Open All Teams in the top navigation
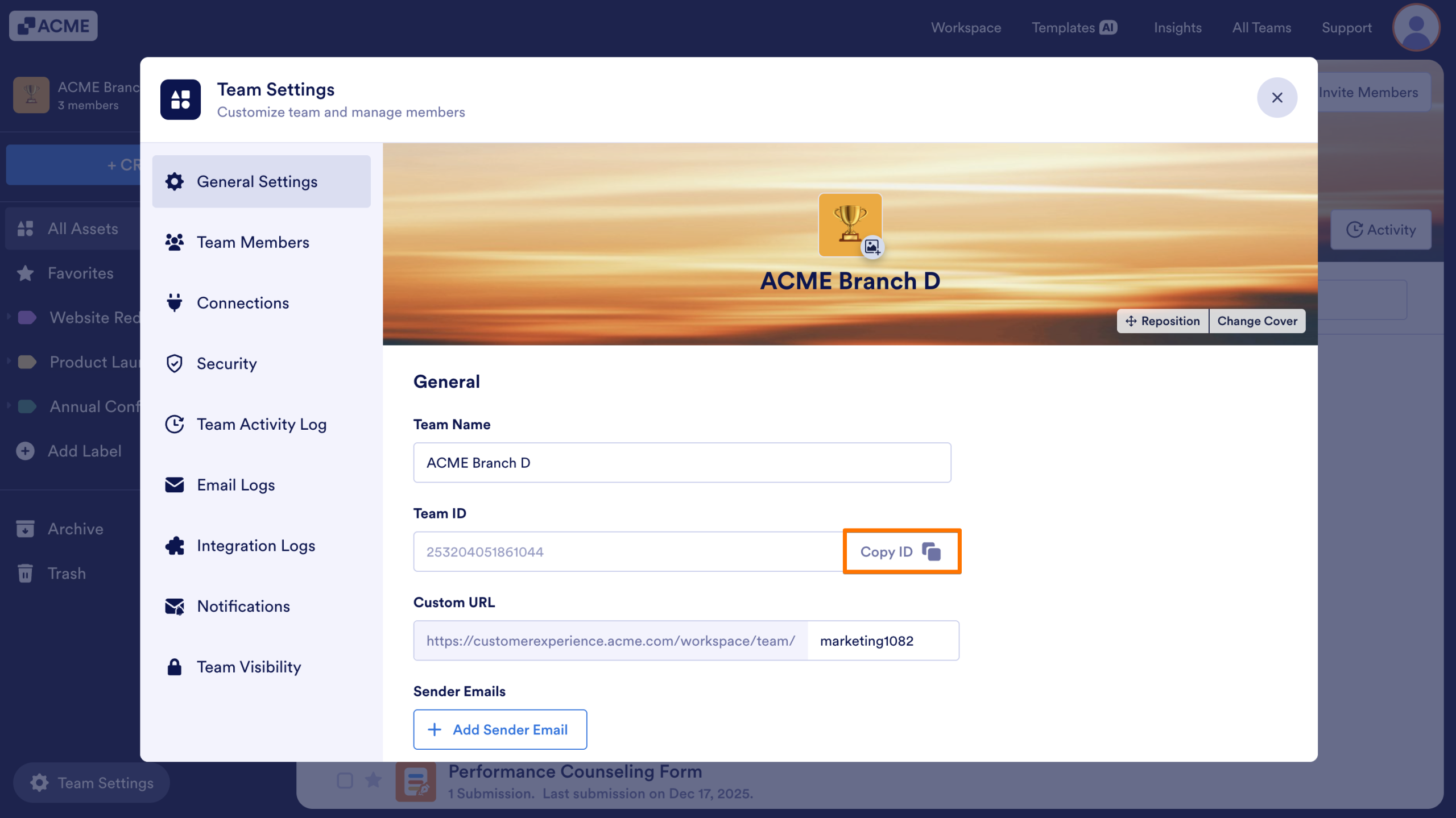The height and width of the screenshot is (818, 1456). 1261,27
